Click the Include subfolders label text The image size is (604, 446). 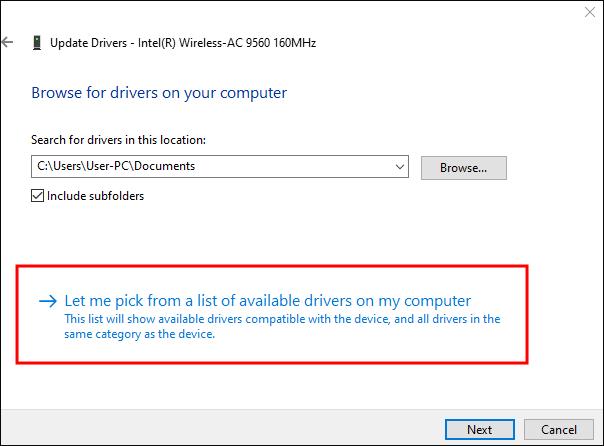96,196
